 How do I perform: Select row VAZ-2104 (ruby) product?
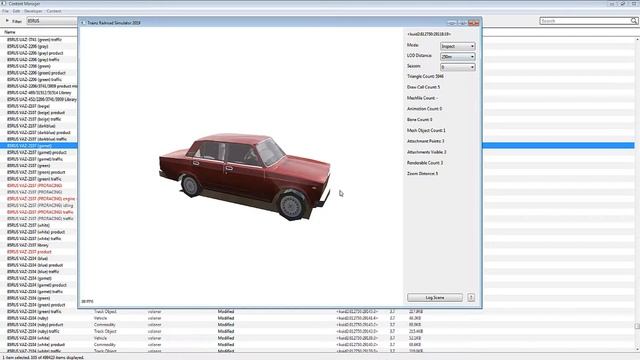click(35, 325)
